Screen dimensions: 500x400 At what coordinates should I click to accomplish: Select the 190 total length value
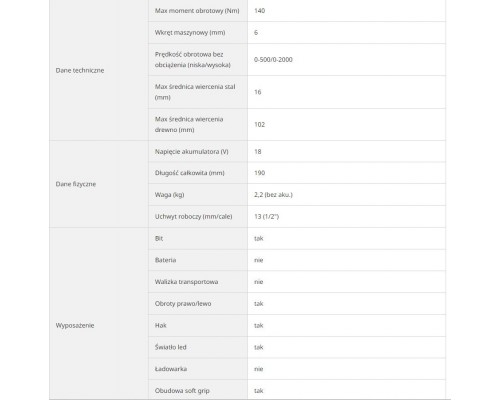tap(259, 173)
